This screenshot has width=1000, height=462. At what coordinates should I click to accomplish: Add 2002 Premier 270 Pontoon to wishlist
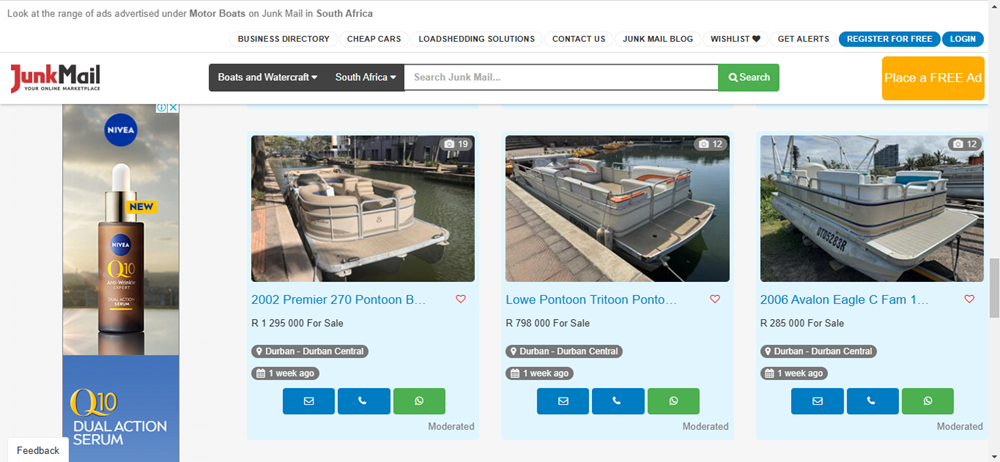(x=461, y=299)
